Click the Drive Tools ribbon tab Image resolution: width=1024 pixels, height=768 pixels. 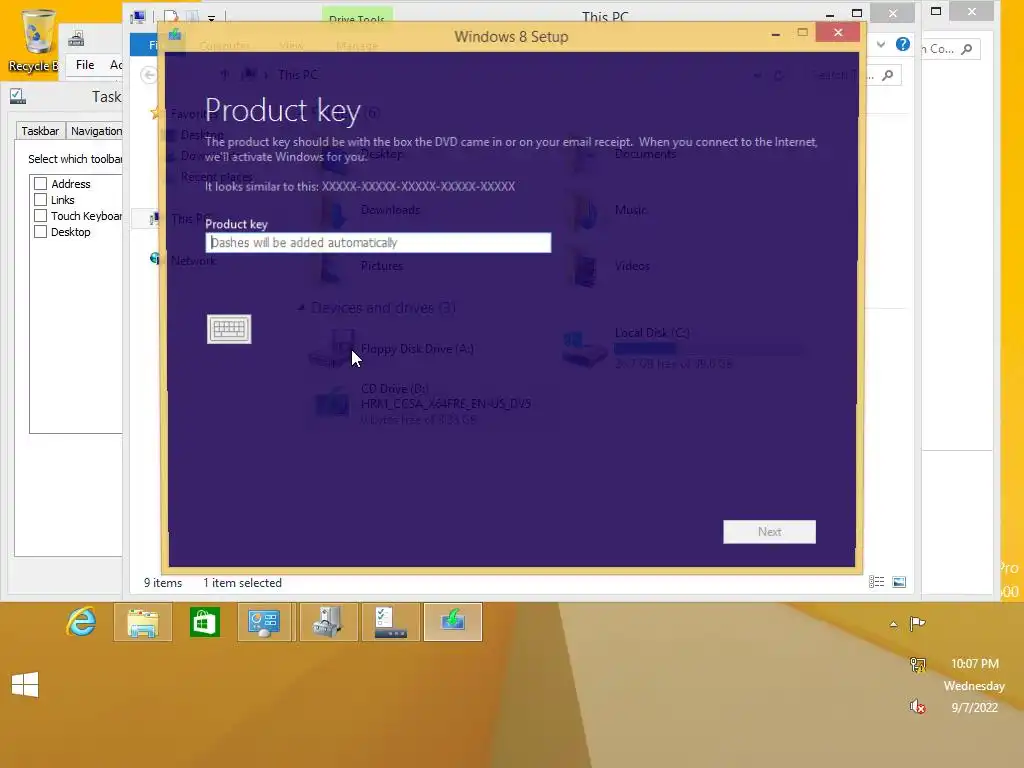point(357,16)
